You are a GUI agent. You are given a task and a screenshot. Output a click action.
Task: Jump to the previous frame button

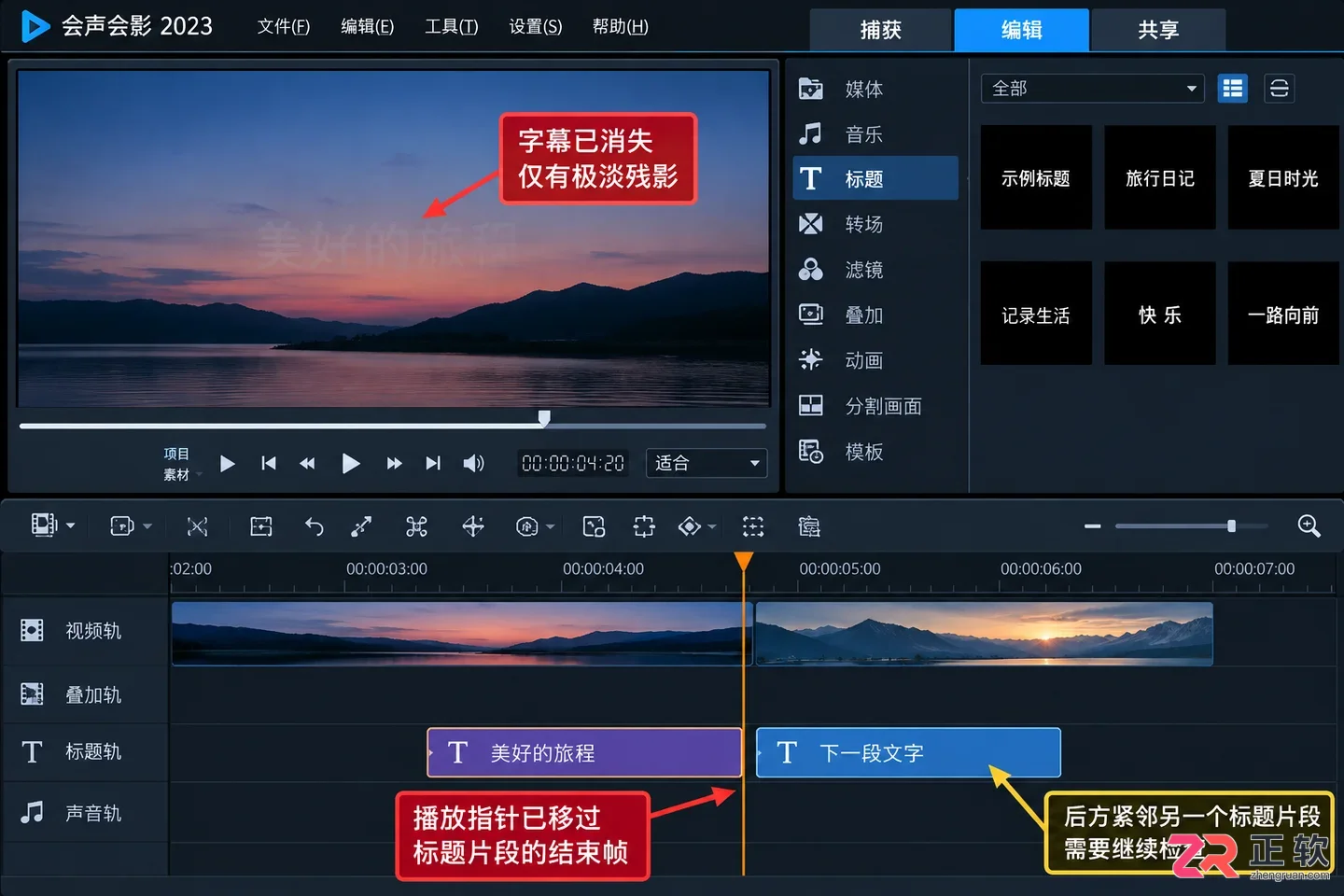click(x=307, y=463)
